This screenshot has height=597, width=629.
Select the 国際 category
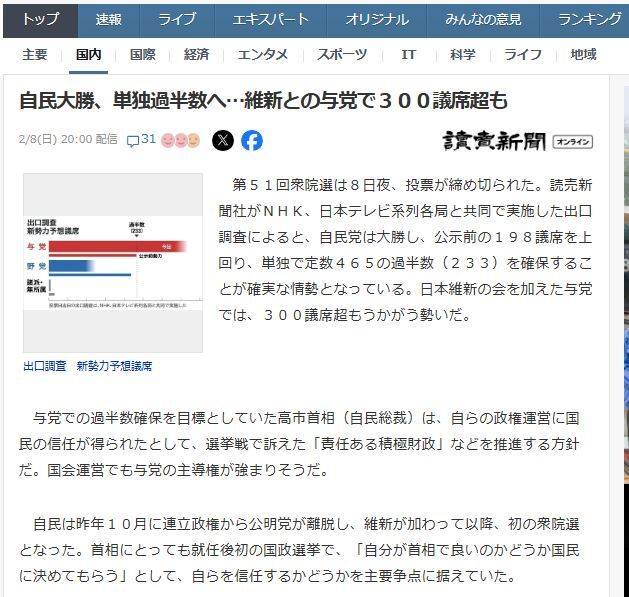coord(143,54)
